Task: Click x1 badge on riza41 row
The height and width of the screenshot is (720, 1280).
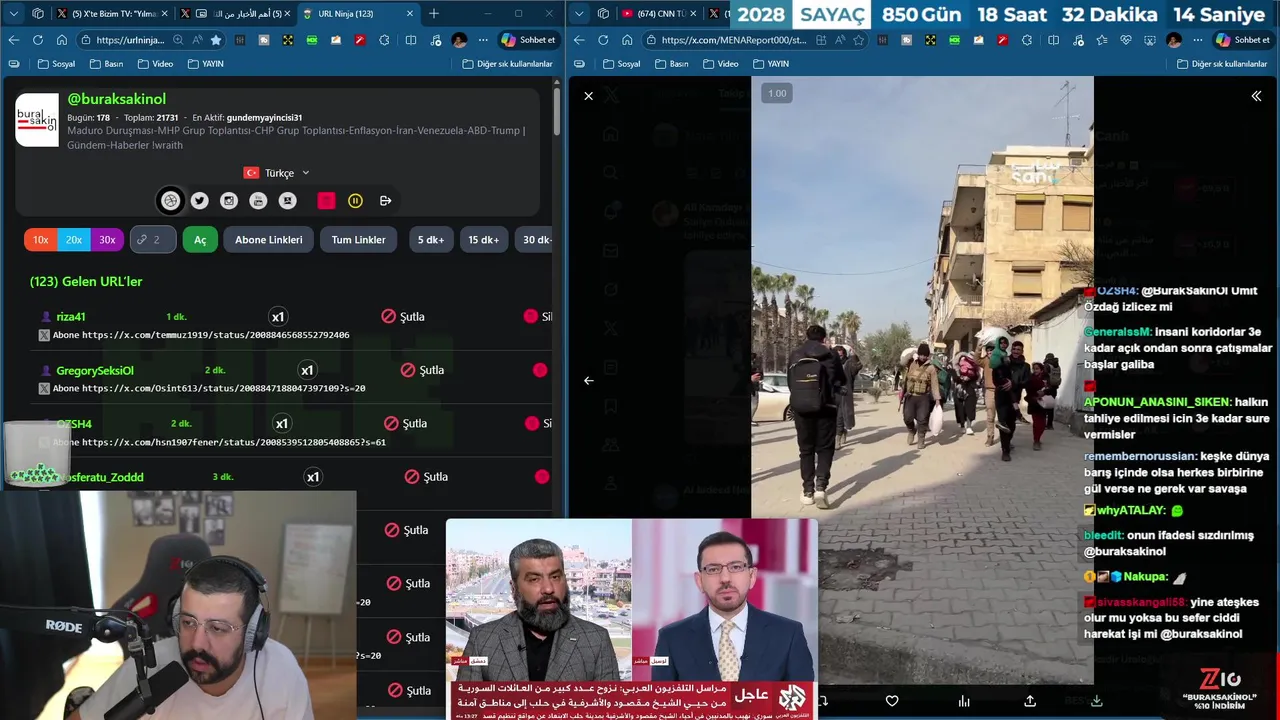Action: pos(278,317)
